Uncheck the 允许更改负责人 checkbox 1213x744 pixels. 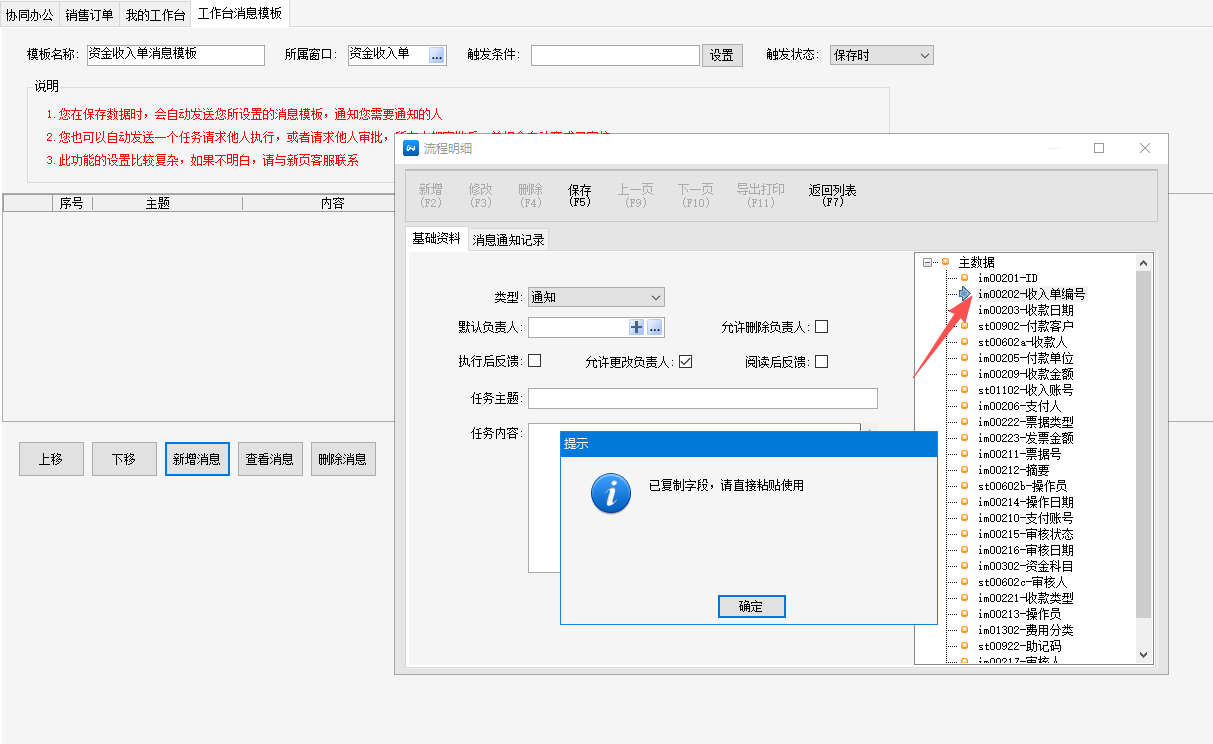[685, 362]
